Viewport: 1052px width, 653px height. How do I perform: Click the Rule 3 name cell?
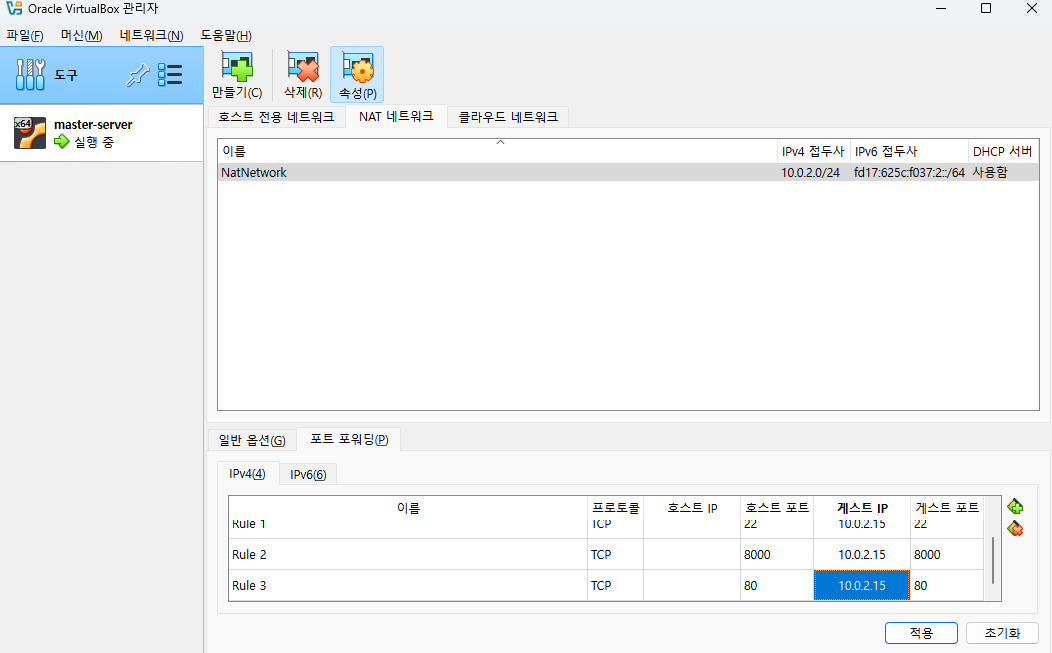point(408,585)
